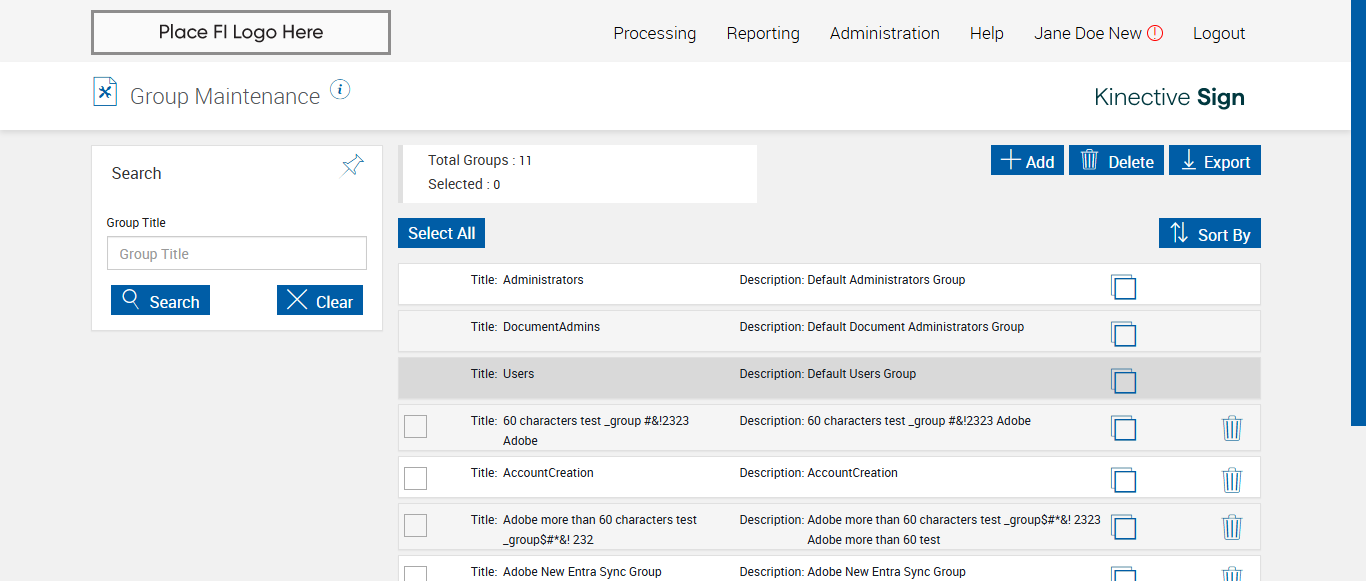Open the Sort By options
Viewport: 1366px width, 581px height.
coord(1210,234)
